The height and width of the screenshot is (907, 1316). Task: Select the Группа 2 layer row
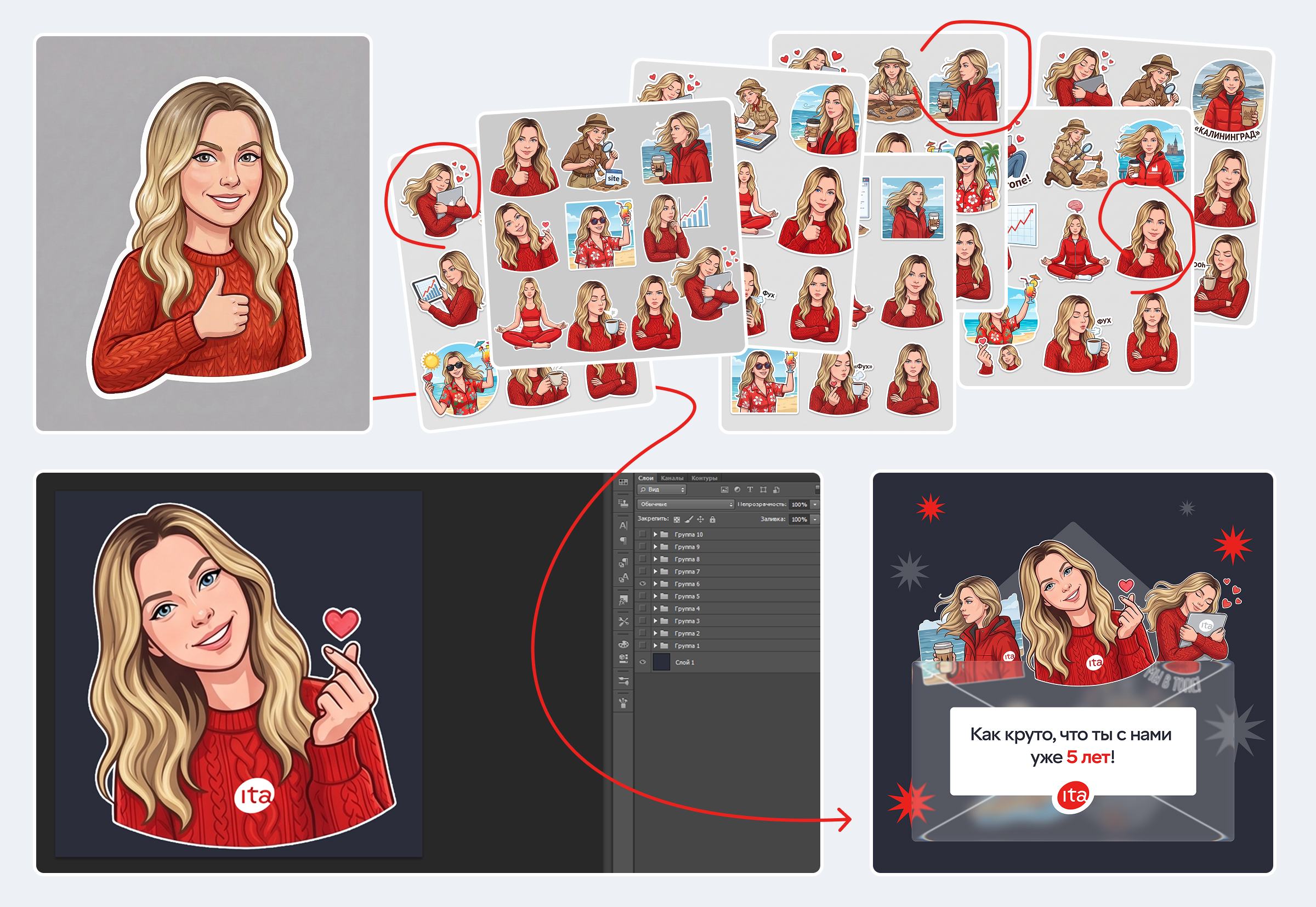pos(727,634)
